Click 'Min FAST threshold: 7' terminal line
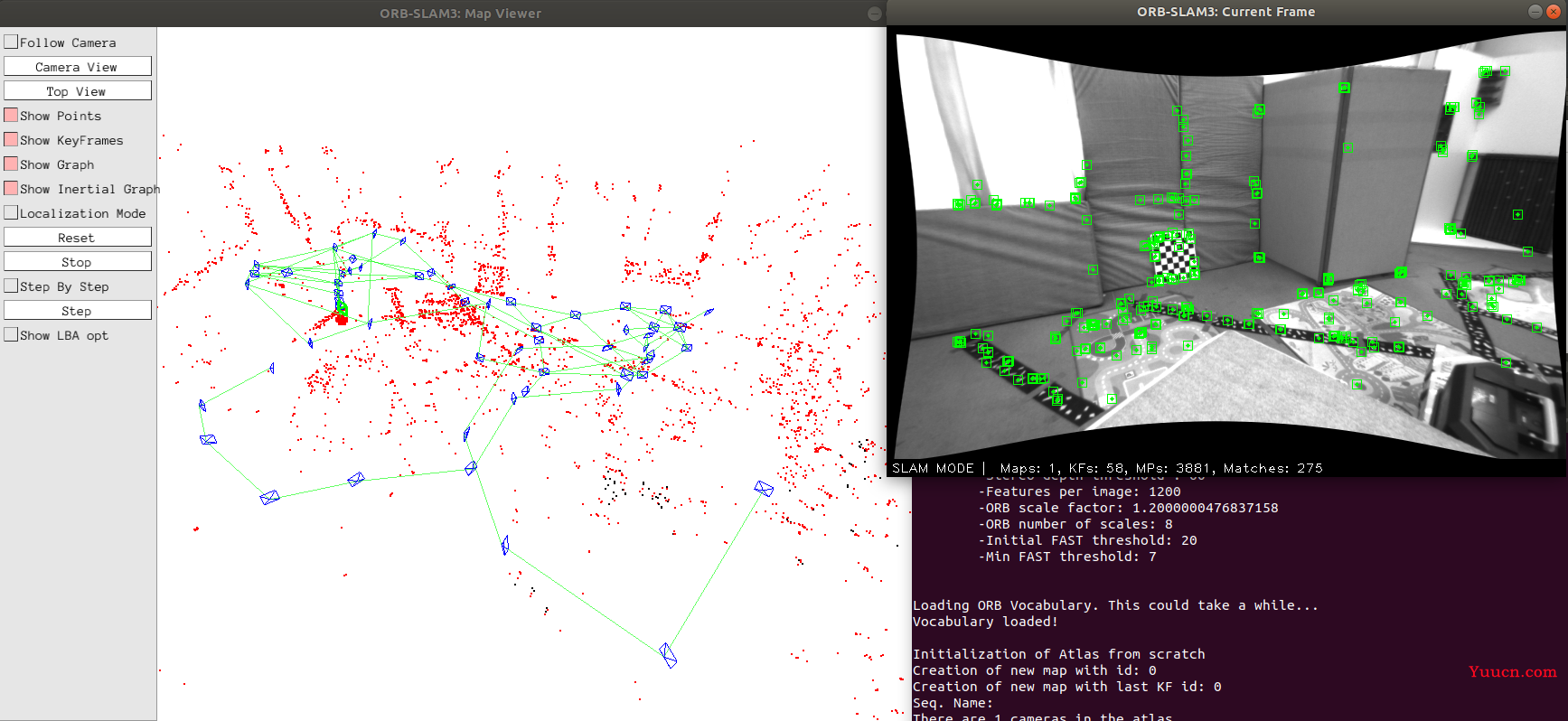The width and height of the screenshot is (1568, 721). 1067,557
